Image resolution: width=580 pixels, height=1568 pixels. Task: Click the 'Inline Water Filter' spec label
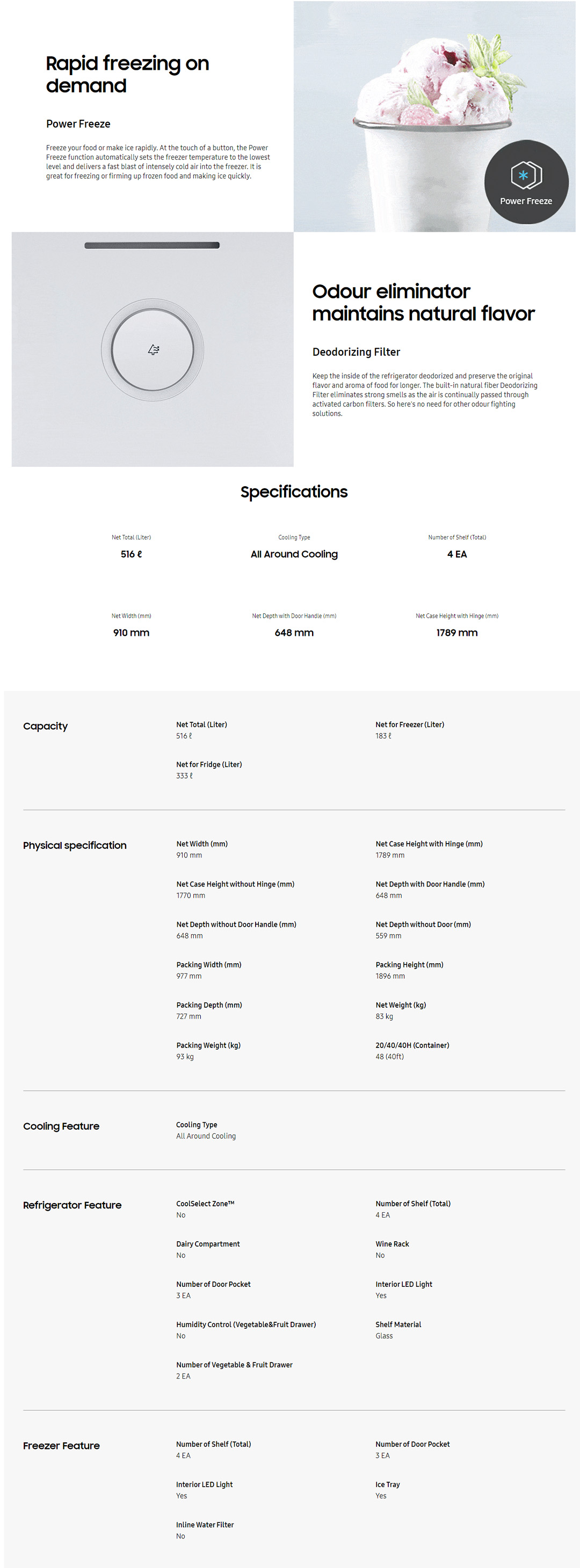pos(205,1524)
